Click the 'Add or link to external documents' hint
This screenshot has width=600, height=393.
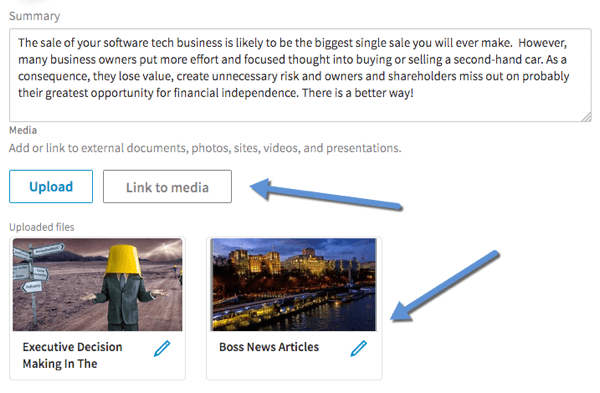205,148
